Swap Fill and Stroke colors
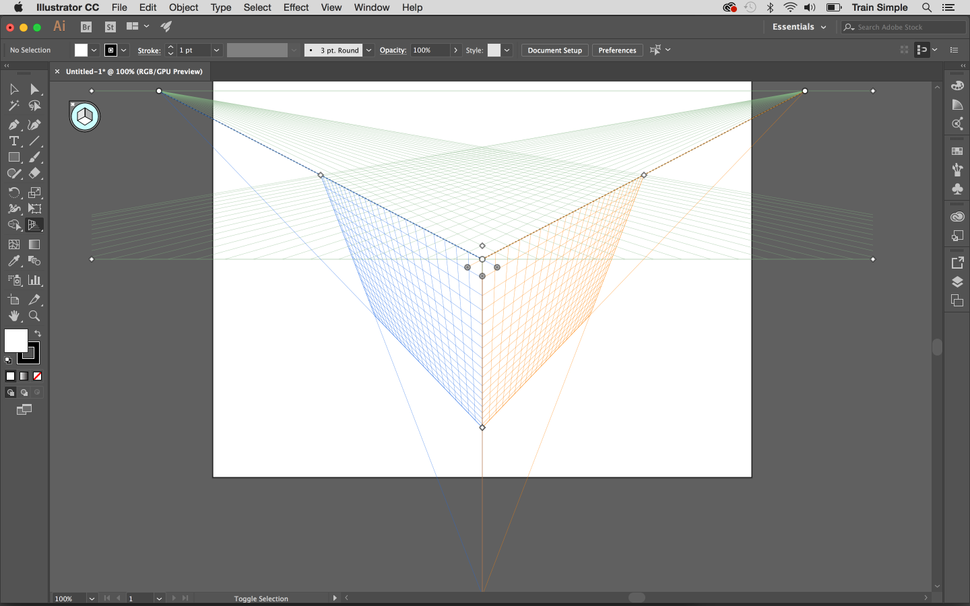 click(x=37, y=334)
